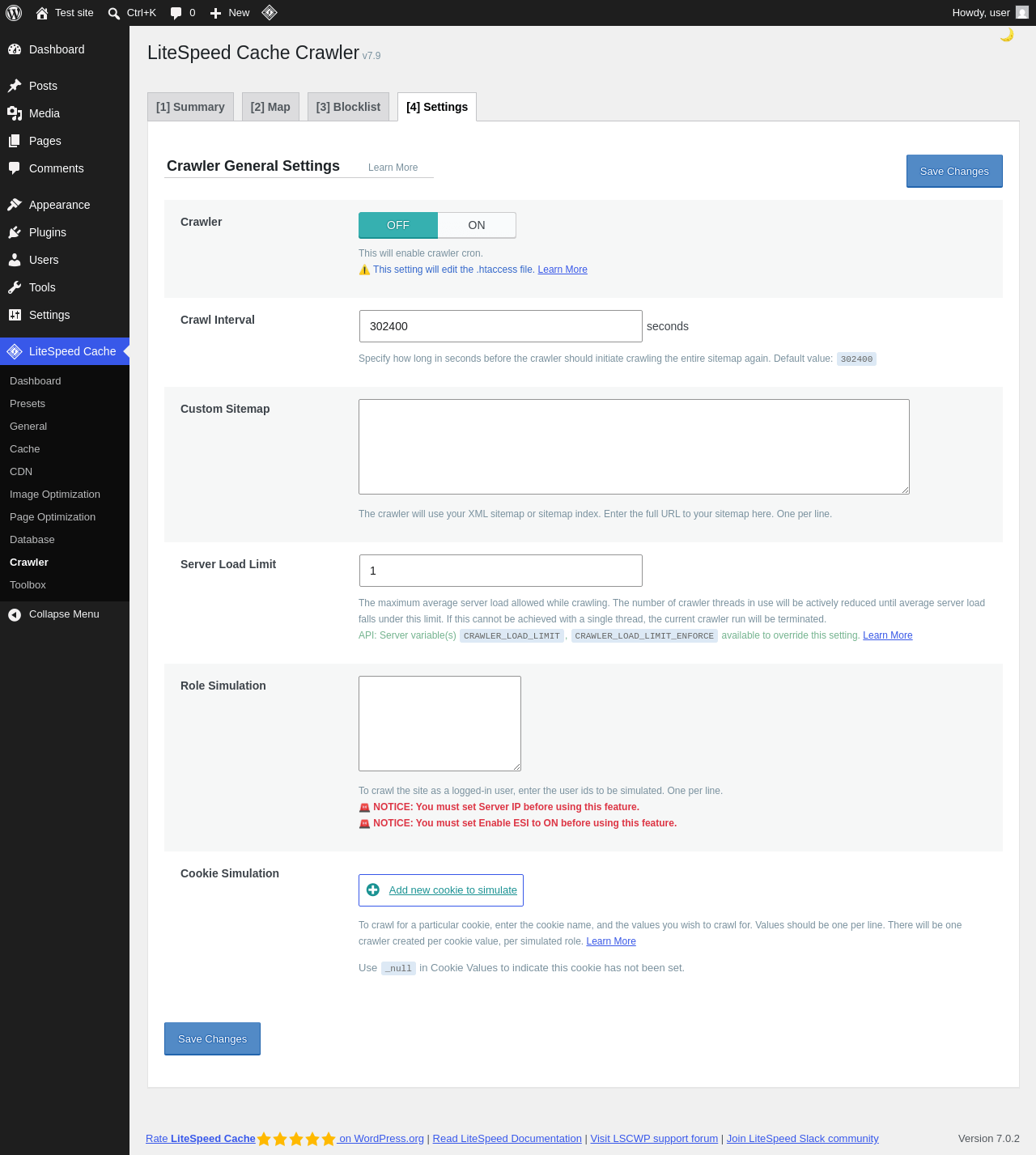Open the CDN submenu item
Viewport: 1036px width, 1155px height.
click(x=21, y=472)
